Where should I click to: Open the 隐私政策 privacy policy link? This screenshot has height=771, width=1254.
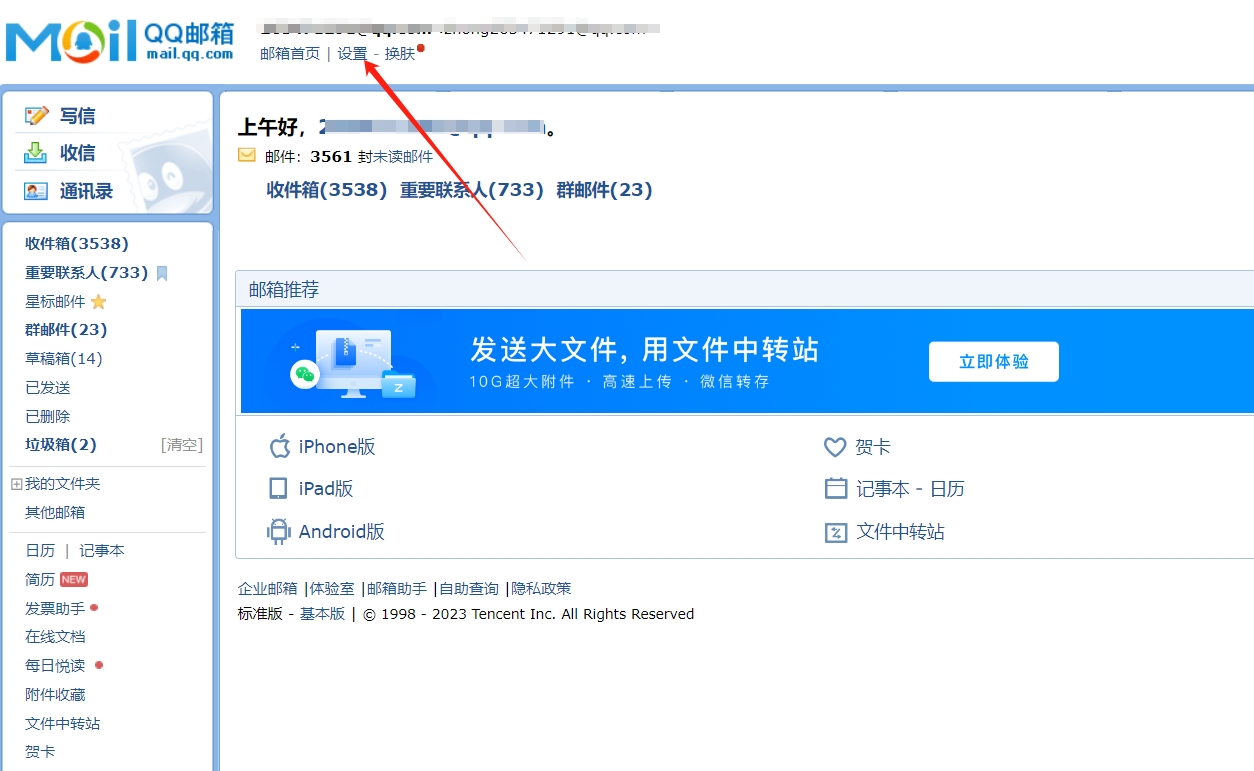540,588
